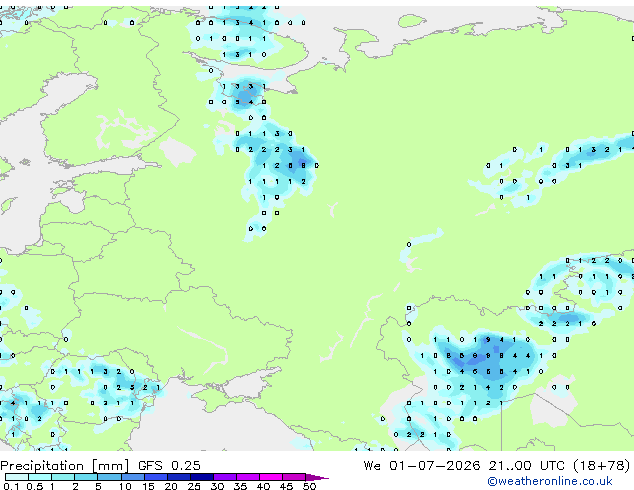Click the '20' legend scale label
Viewport: 634px width, 490px height.
[171, 486]
